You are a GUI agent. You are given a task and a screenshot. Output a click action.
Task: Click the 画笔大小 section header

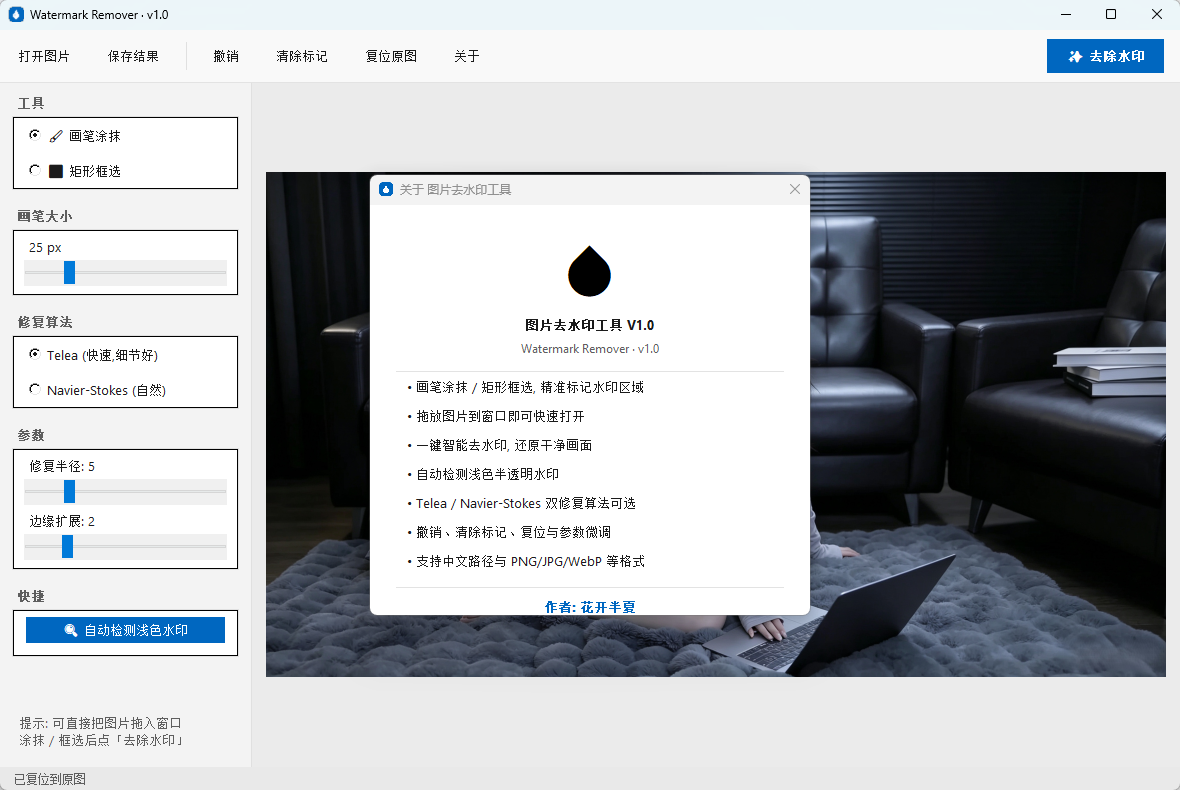click(45, 216)
